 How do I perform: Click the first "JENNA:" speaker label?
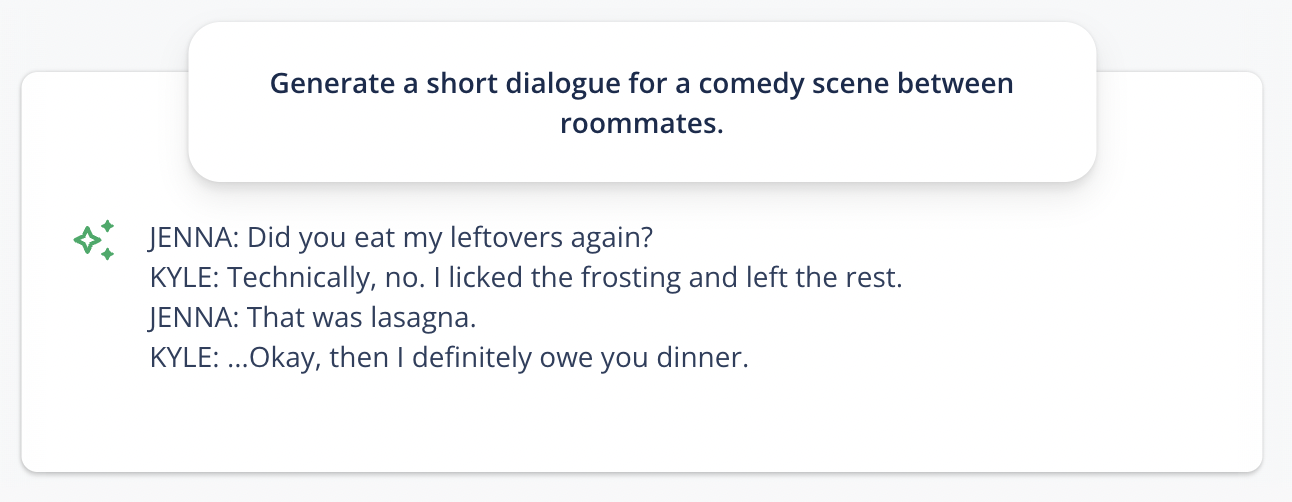pyautogui.click(x=193, y=238)
